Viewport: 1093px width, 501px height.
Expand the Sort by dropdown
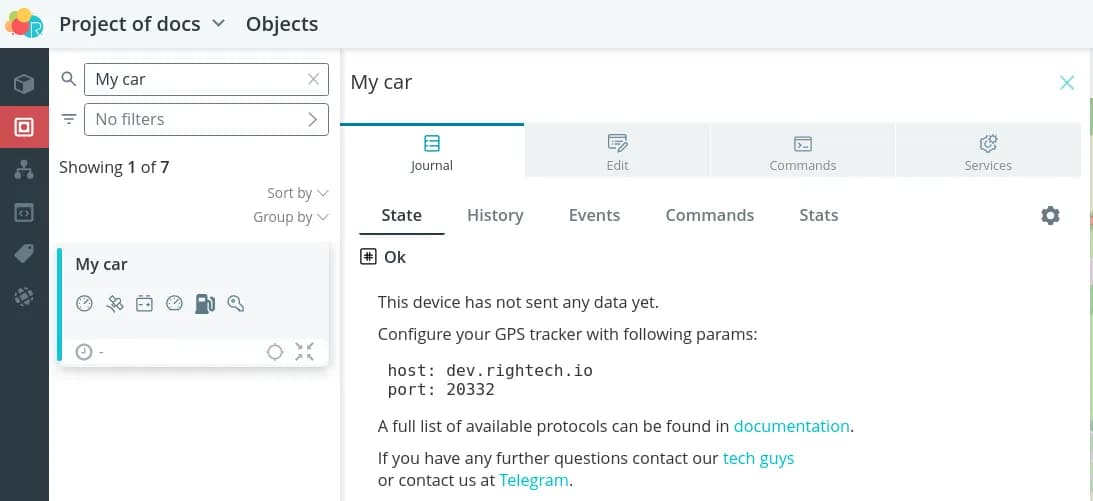(x=297, y=193)
